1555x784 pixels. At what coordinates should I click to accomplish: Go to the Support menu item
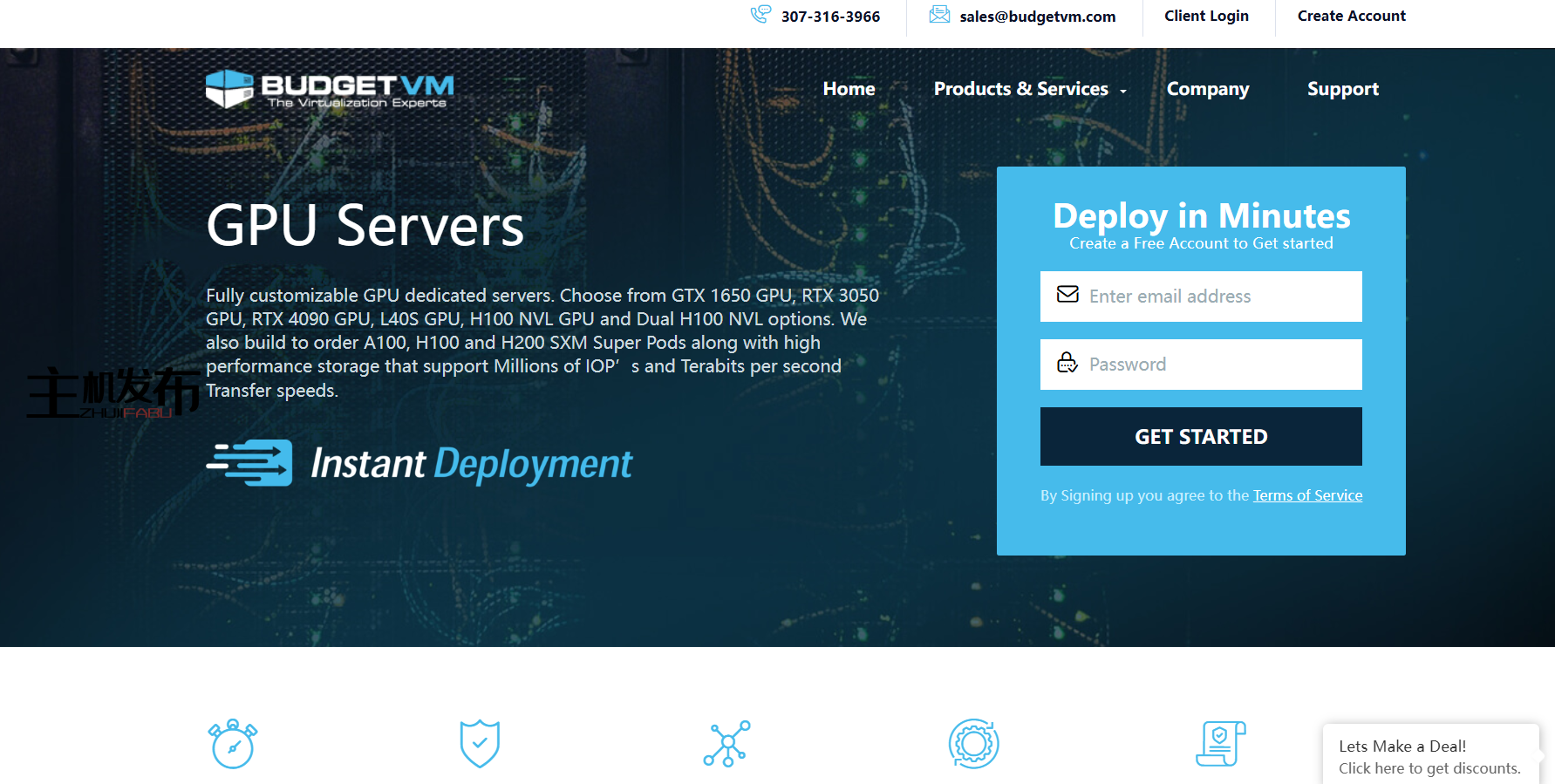click(x=1342, y=89)
